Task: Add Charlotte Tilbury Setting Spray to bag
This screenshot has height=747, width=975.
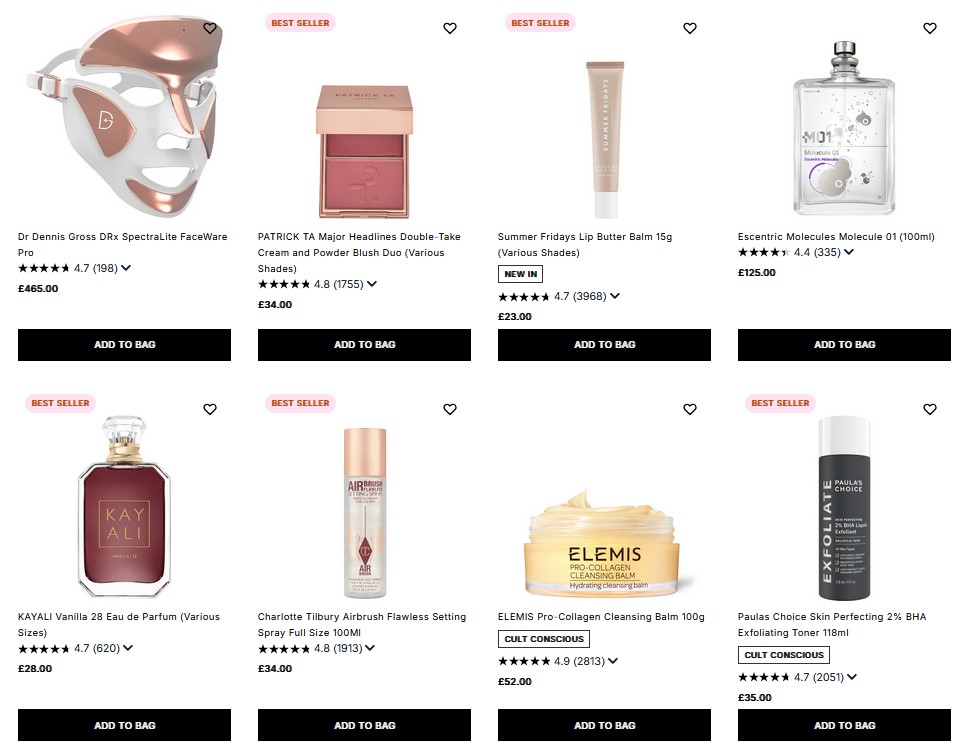Action: (x=364, y=725)
